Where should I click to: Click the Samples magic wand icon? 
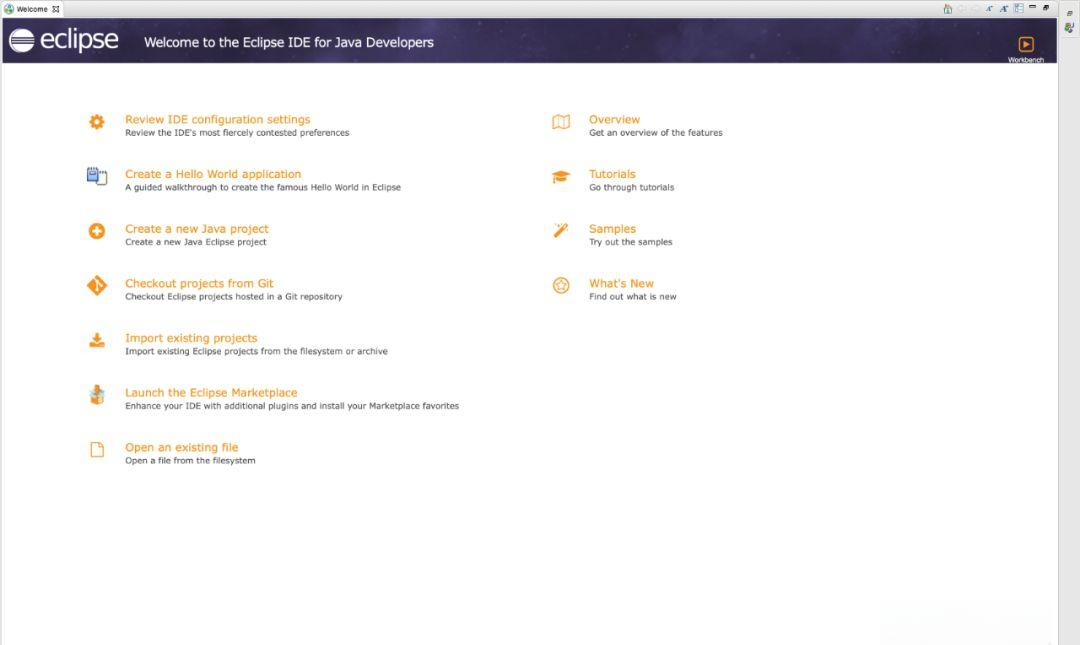point(561,230)
